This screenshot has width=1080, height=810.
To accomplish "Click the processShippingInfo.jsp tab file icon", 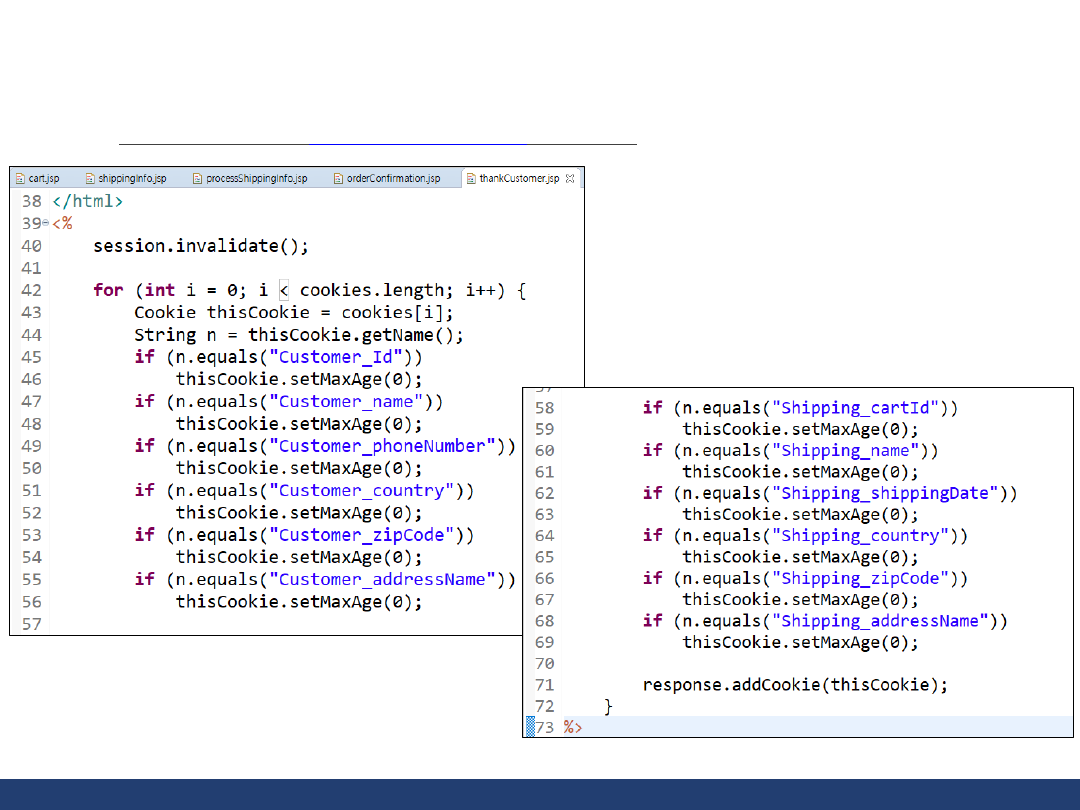I will click(x=197, y=179).
